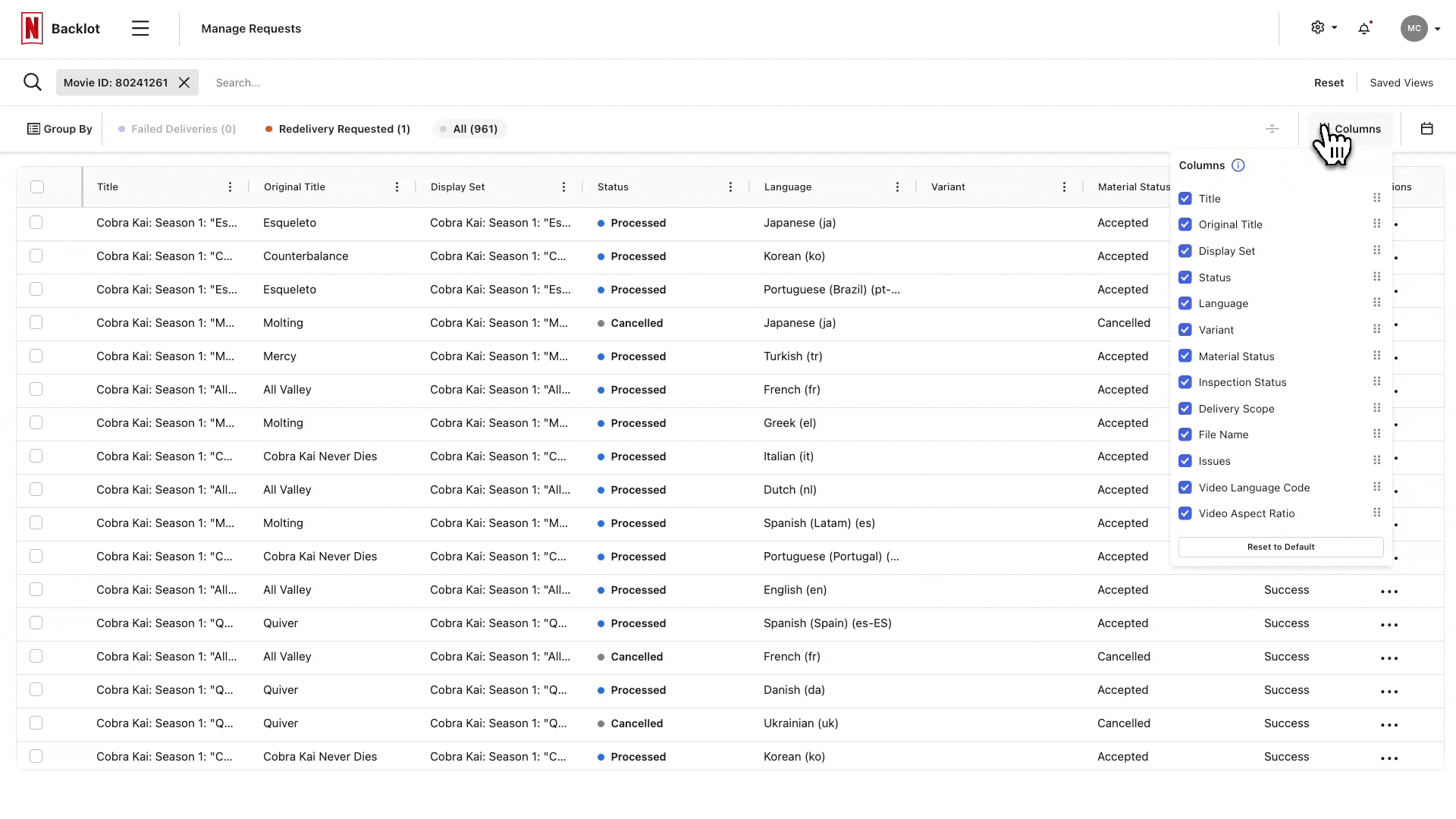Click the Reset to Default button
This screenshot has width=1456, height=819.
(1280, 546)
